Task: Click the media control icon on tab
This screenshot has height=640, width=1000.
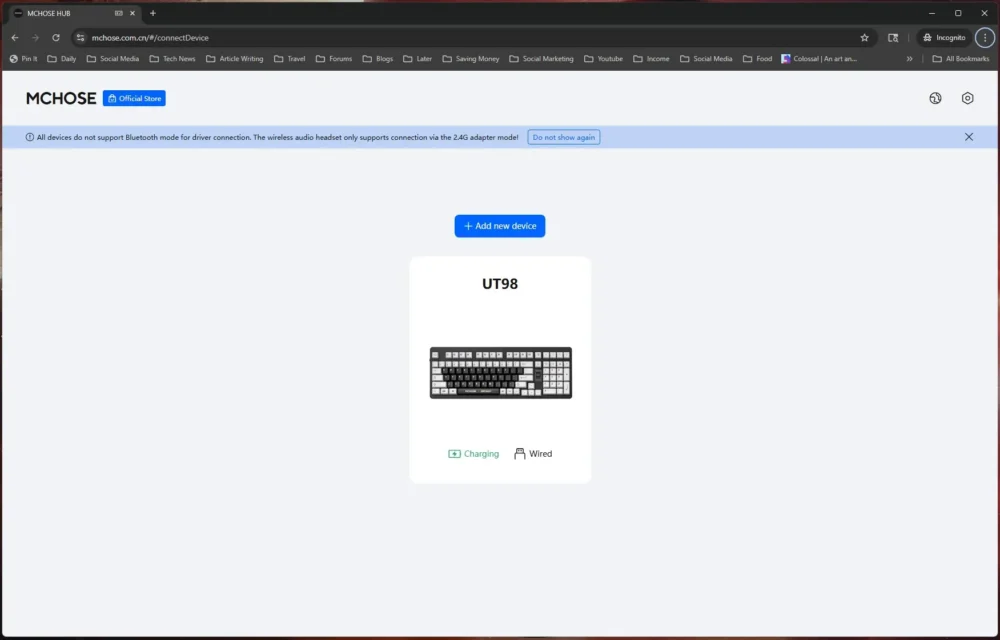Action: coord(119,13)
